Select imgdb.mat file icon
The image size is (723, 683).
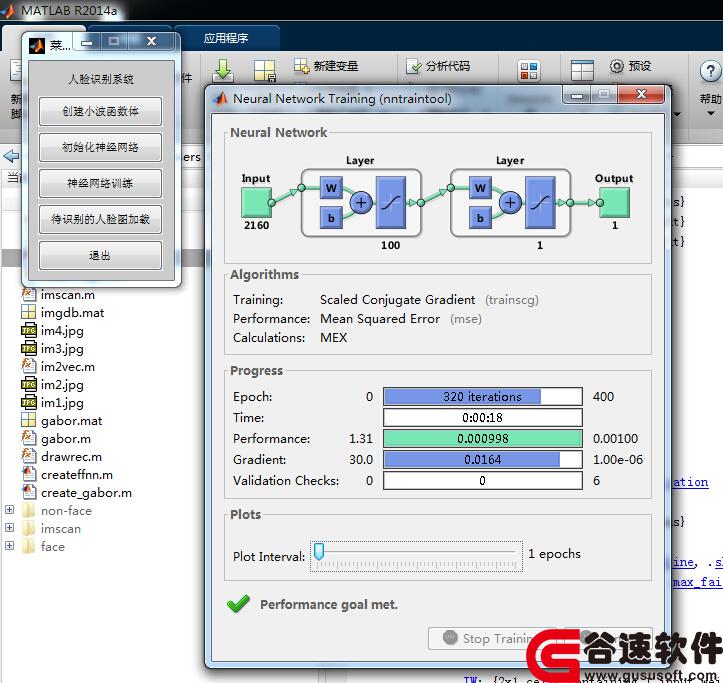click(28, 312)
